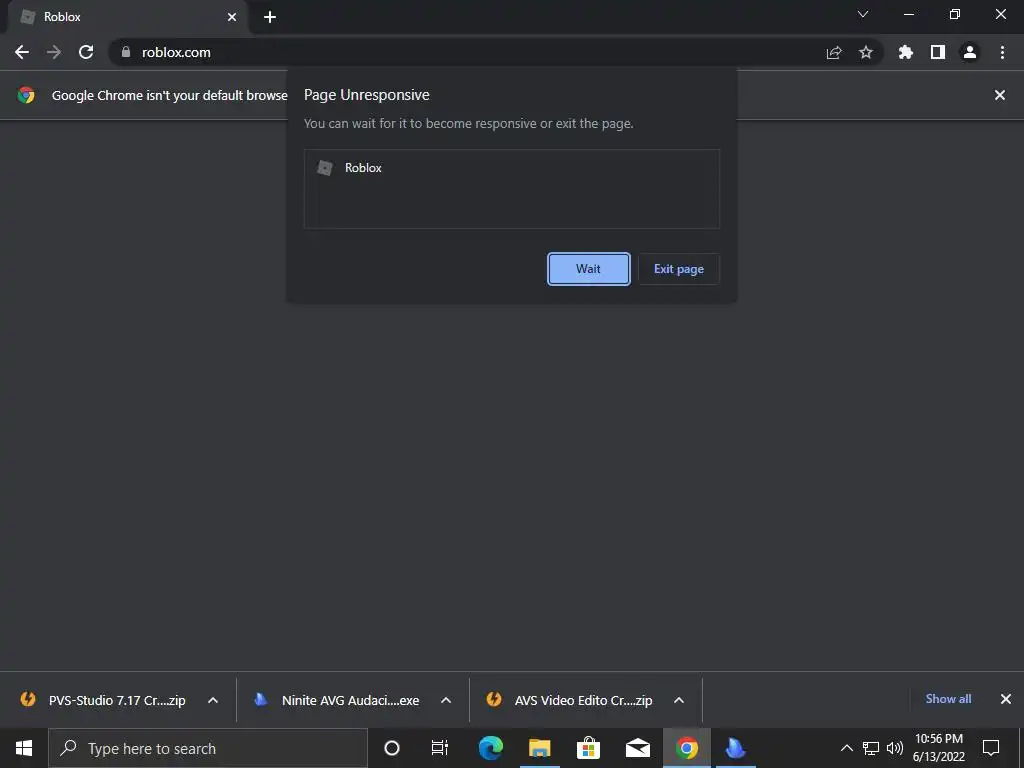Open the Action Center notifications icon
This screenshot has width=1024, height=768.
[991, 748]
